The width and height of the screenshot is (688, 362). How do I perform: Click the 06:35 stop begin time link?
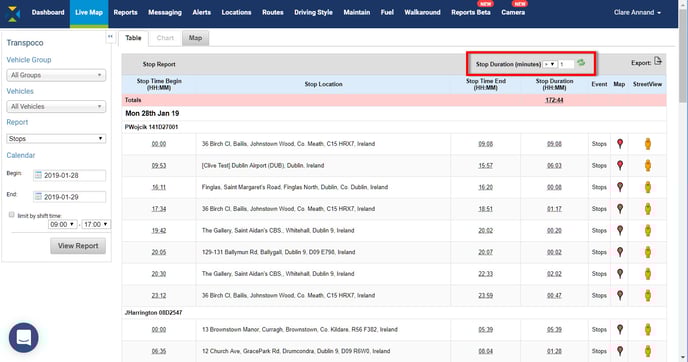[x=159, y=351]
